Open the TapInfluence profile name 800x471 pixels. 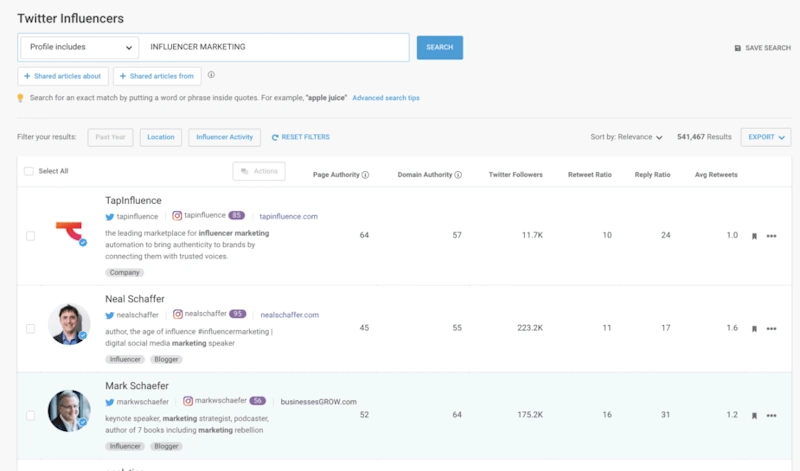pyautogui.click(x=133, y=201)
